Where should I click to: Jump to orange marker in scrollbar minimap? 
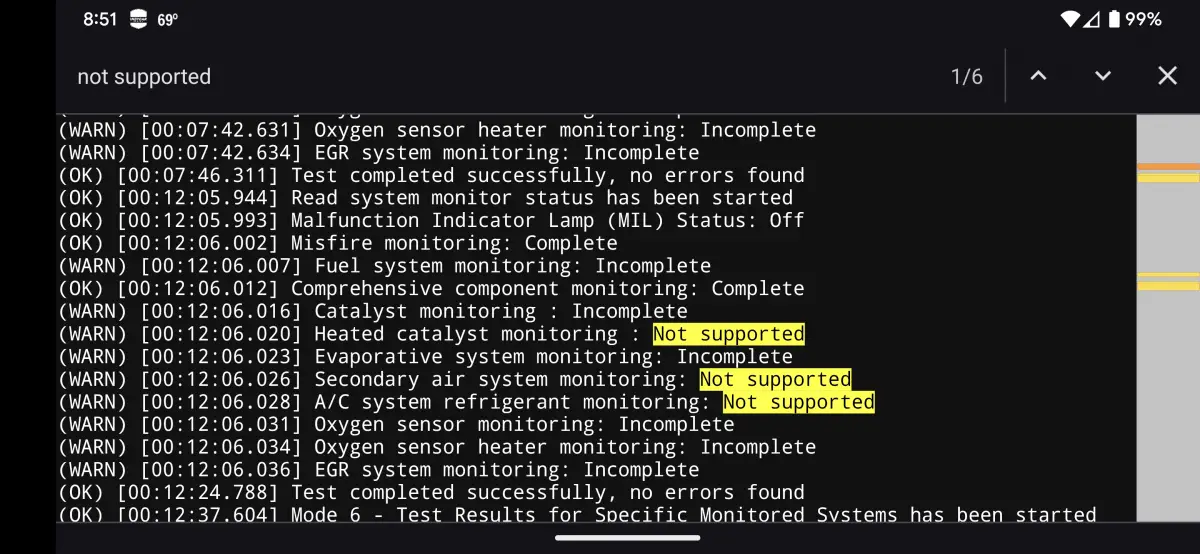click(x=1168, y=166)
